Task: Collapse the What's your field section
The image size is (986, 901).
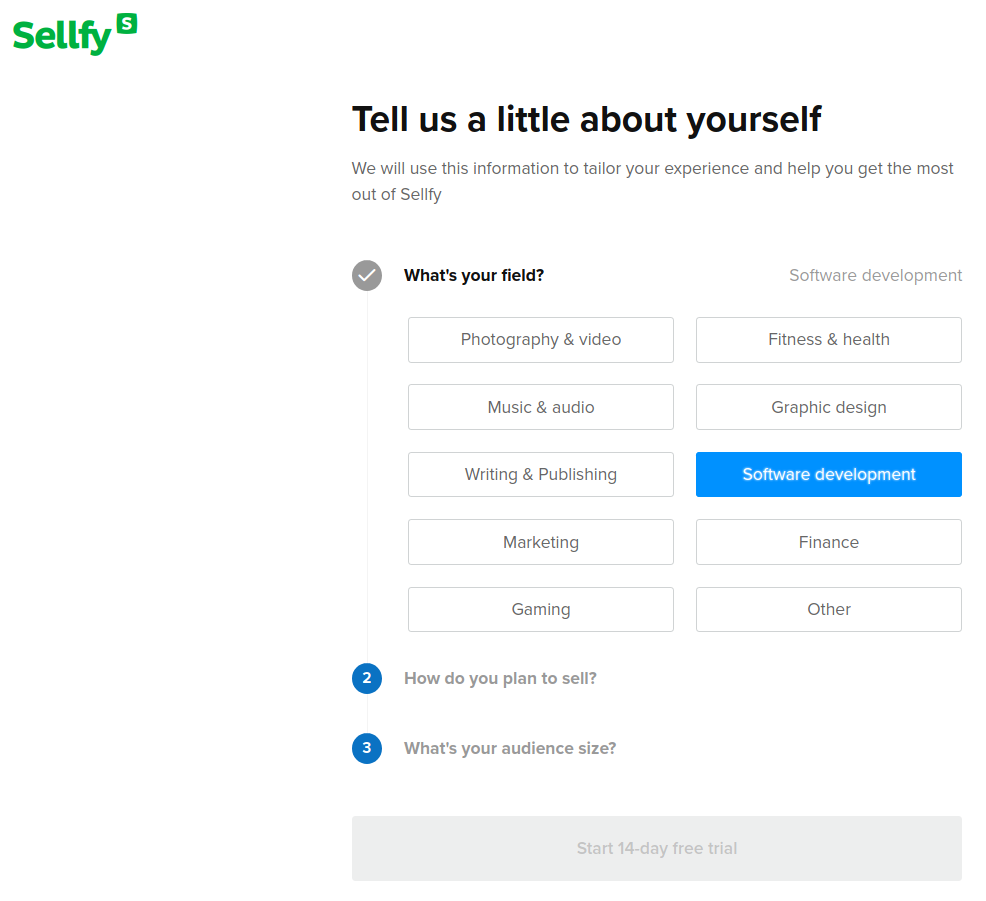Action: point(474,275)
